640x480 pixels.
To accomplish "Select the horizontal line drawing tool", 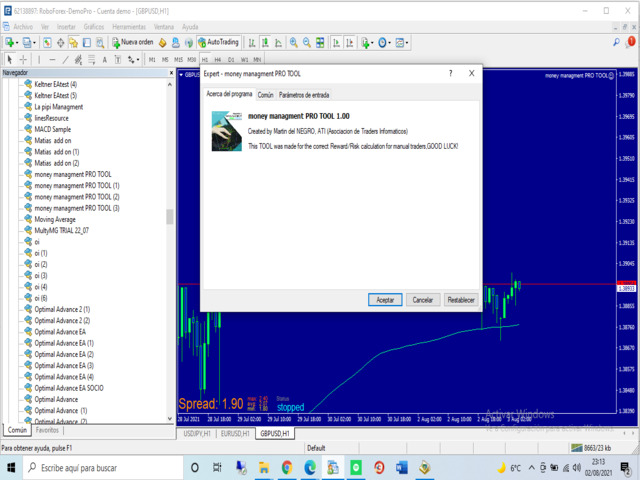I will pyautogui.click(x=52, y=60).
